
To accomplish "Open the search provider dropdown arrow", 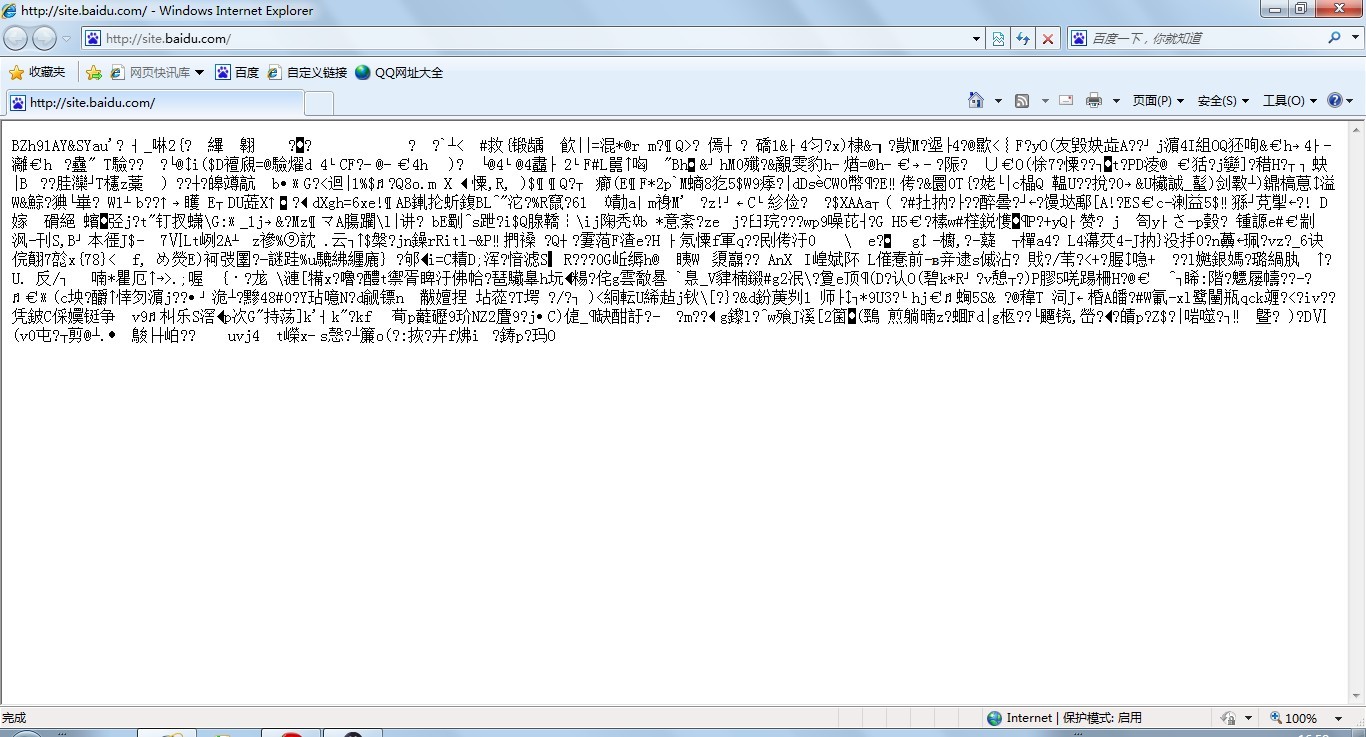I will (x=1353, y=39).
